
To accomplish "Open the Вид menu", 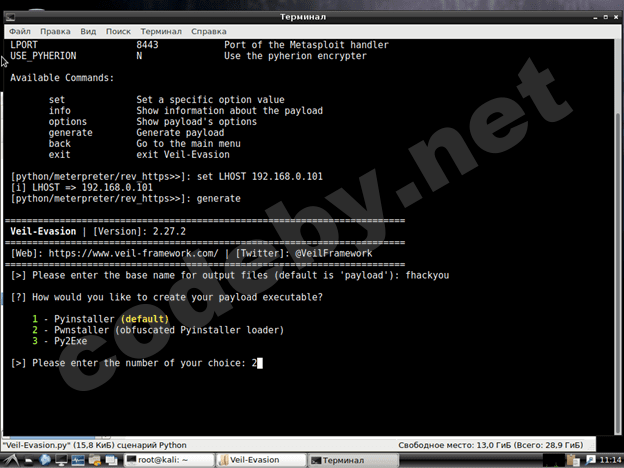I will [x=88, y=31].
